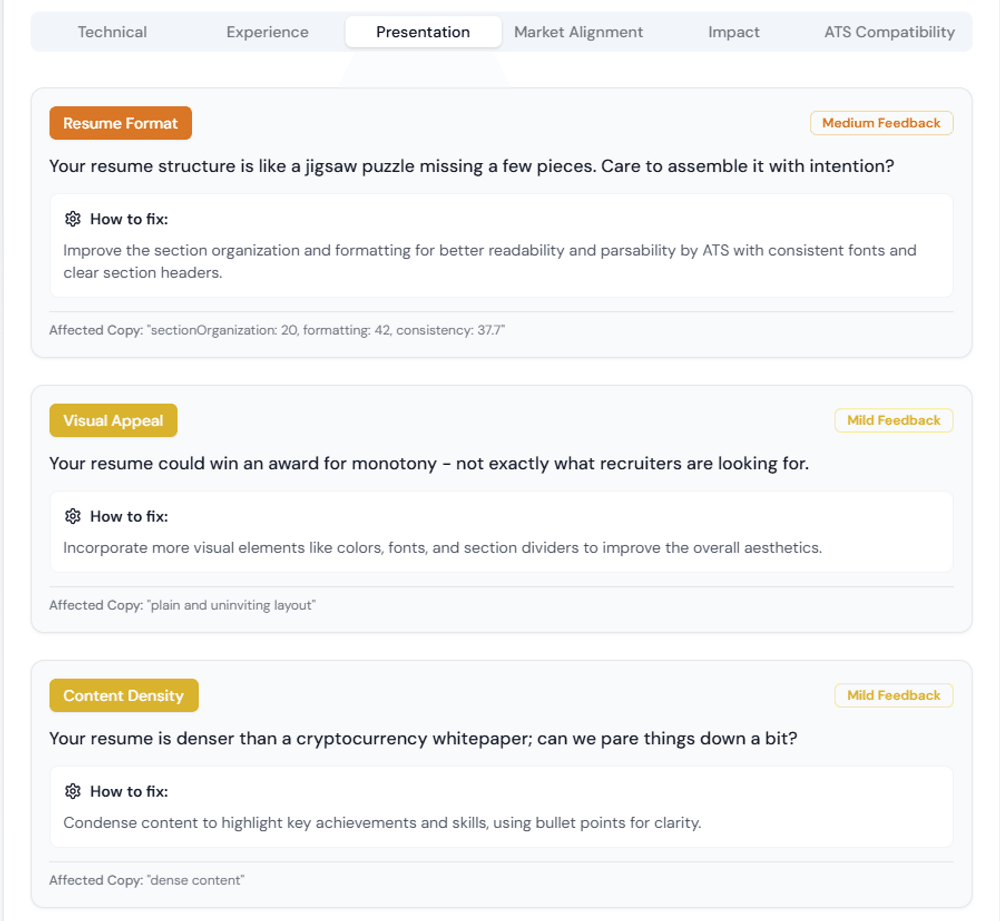This screenshot has width=1000, height=921.
Task: Click the gear icon in Resume Format card
Action: pyautogui.click(x=72, y=219)
